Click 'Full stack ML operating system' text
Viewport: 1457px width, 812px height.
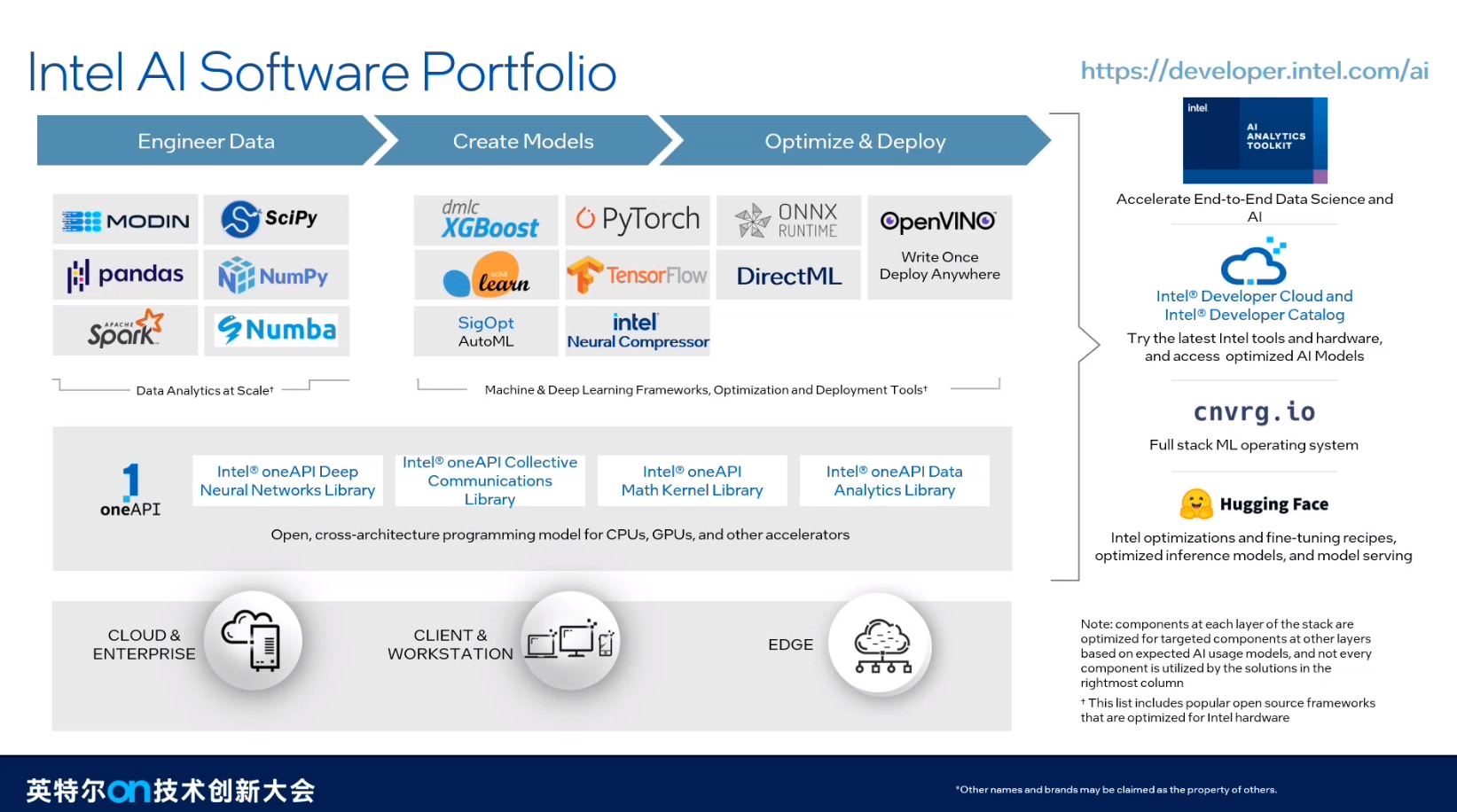pos(1254,445)
